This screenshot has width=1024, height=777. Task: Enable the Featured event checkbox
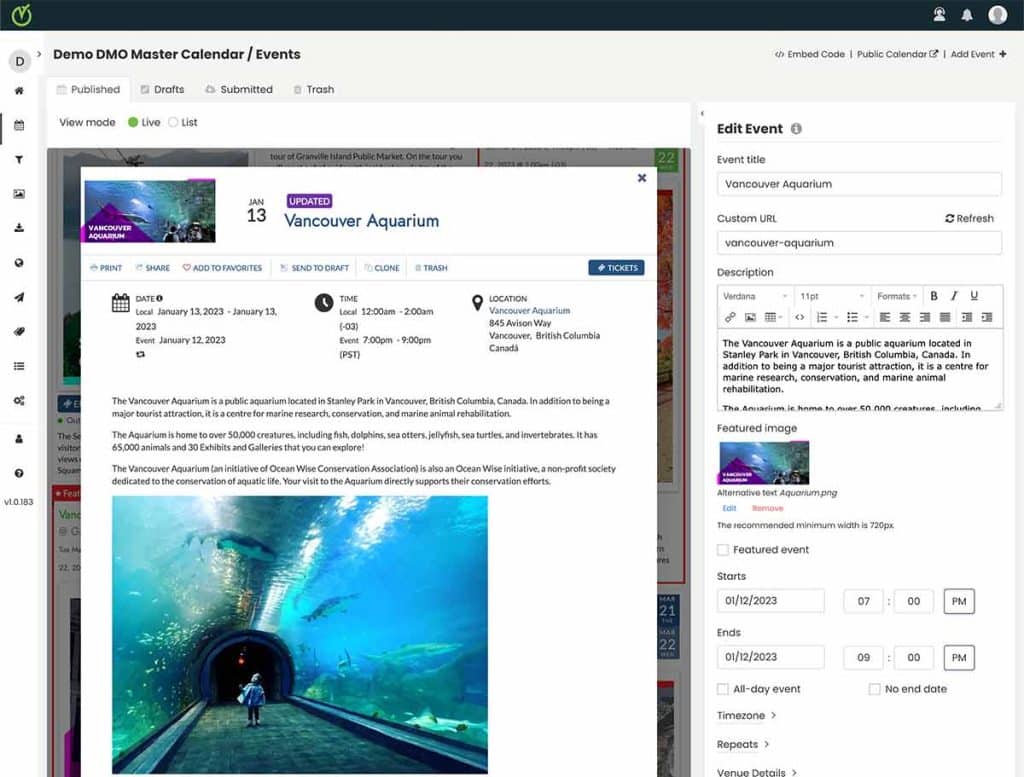(x=723, y=548)
